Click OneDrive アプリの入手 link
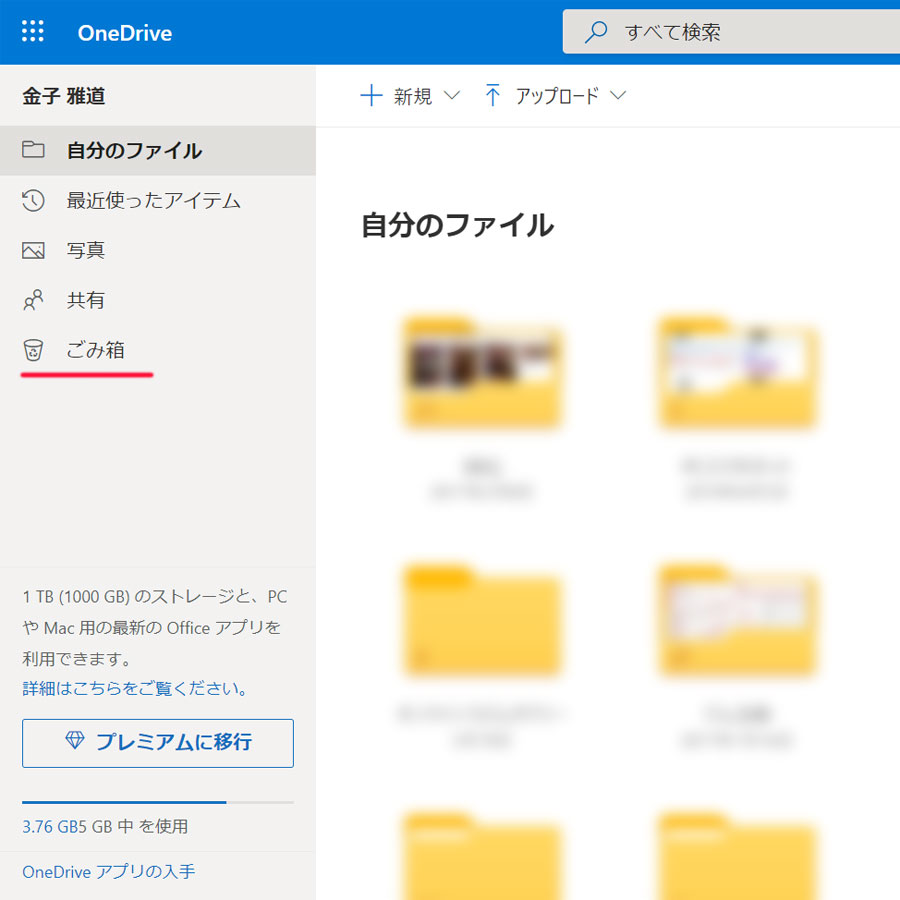900x900 pixels. pyautogui.click(x=109, y=872)
